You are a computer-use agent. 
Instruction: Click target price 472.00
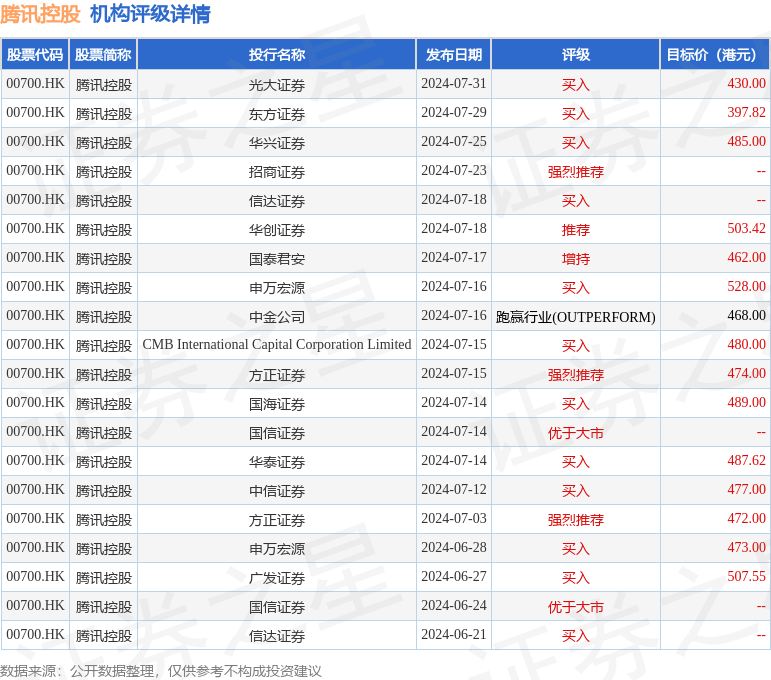coord(746,519)
